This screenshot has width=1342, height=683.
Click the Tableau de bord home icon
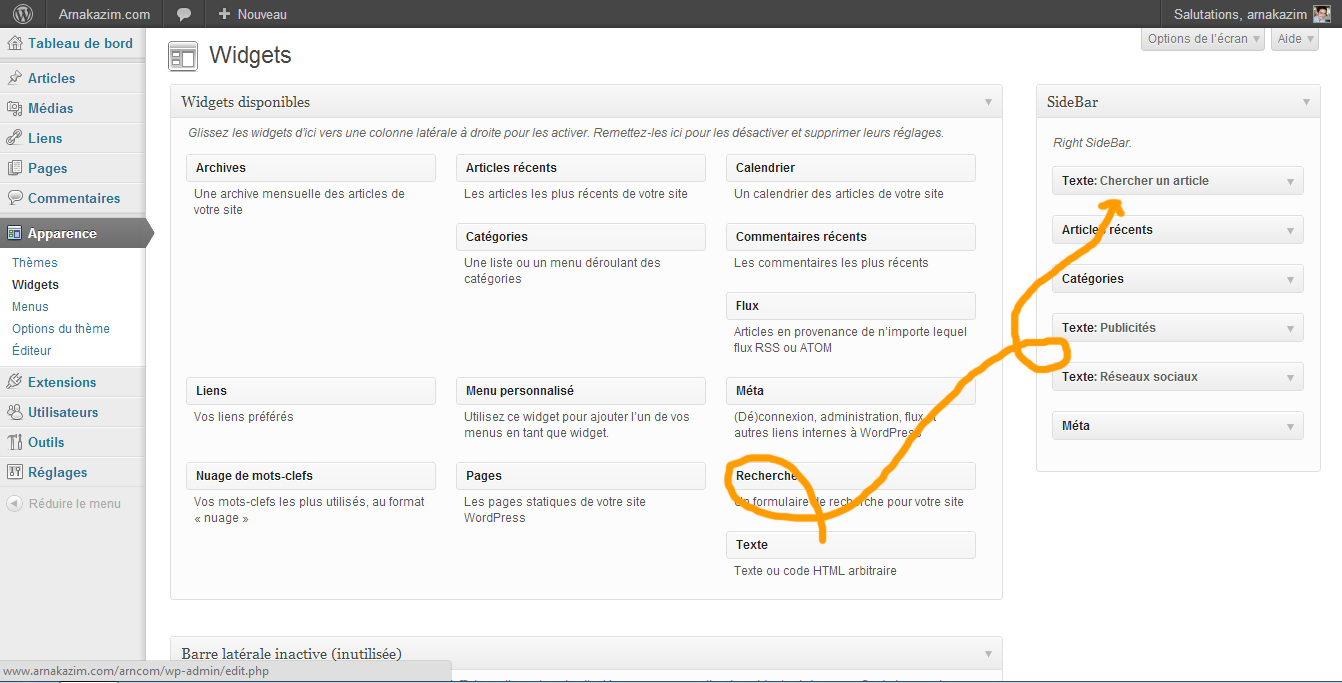pyautogui.click(x=15, y=44)
